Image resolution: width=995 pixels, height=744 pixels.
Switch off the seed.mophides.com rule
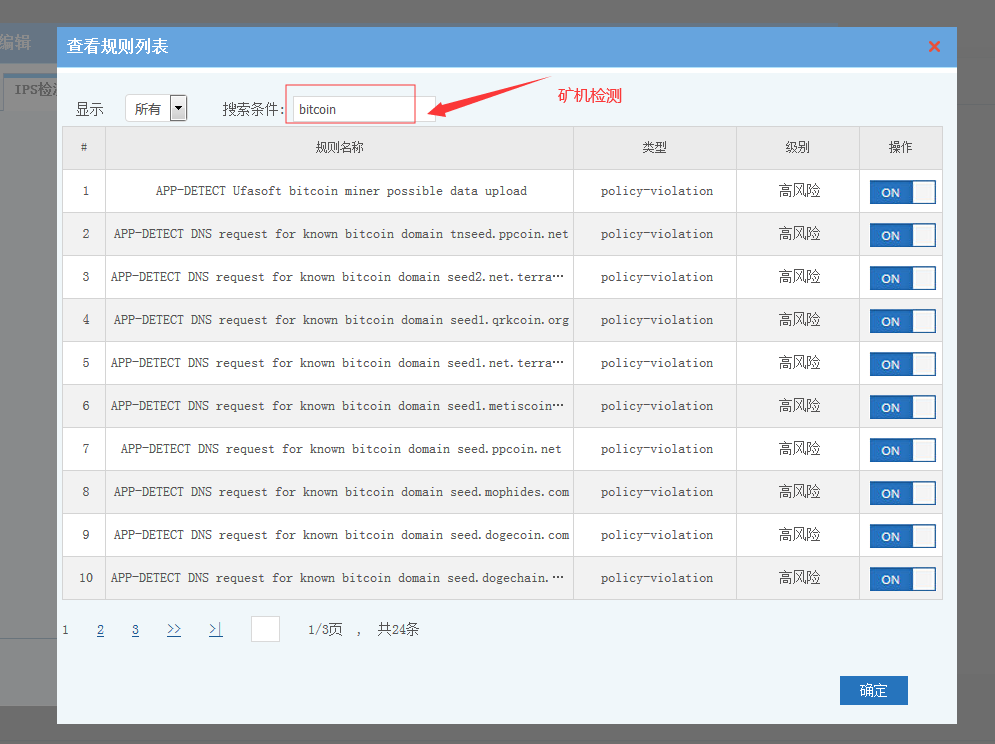coord(902,493)
